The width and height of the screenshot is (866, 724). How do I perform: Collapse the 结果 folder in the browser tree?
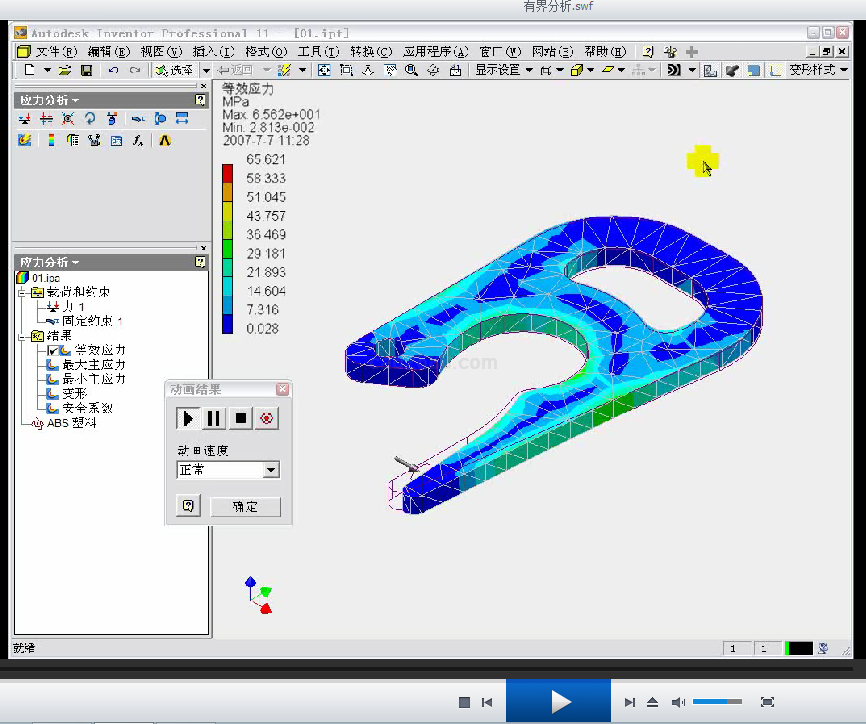coord(21,336)
